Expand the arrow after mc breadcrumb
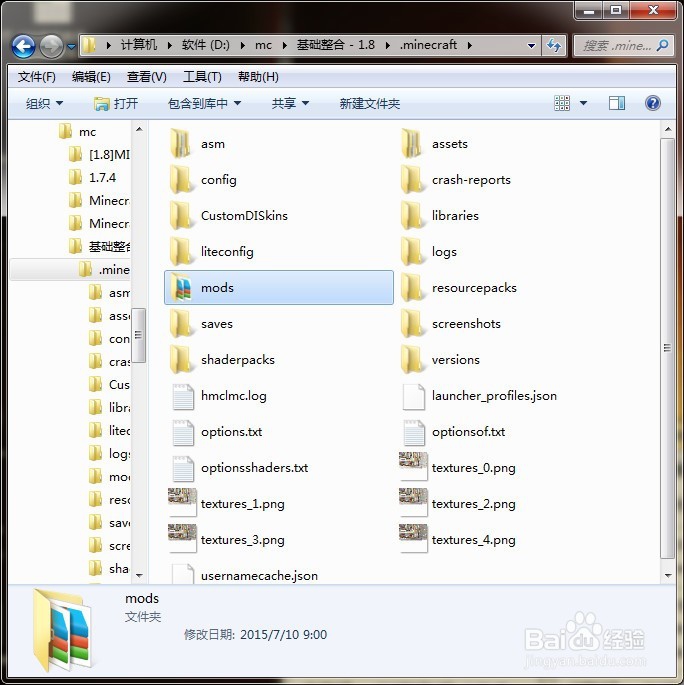684x685 pixels. point(284,45)
